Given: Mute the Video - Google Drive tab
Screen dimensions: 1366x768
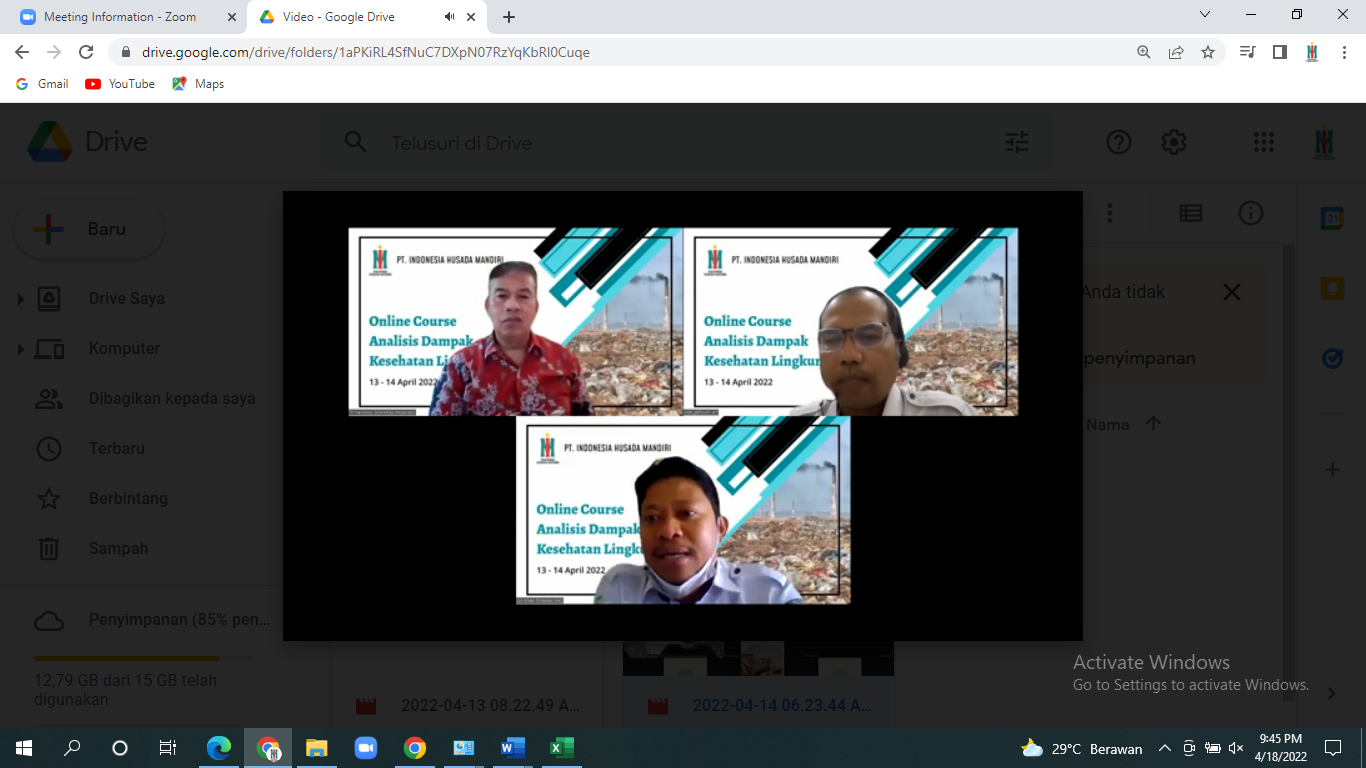Looking at the screenshot, I should coord(450,17).
